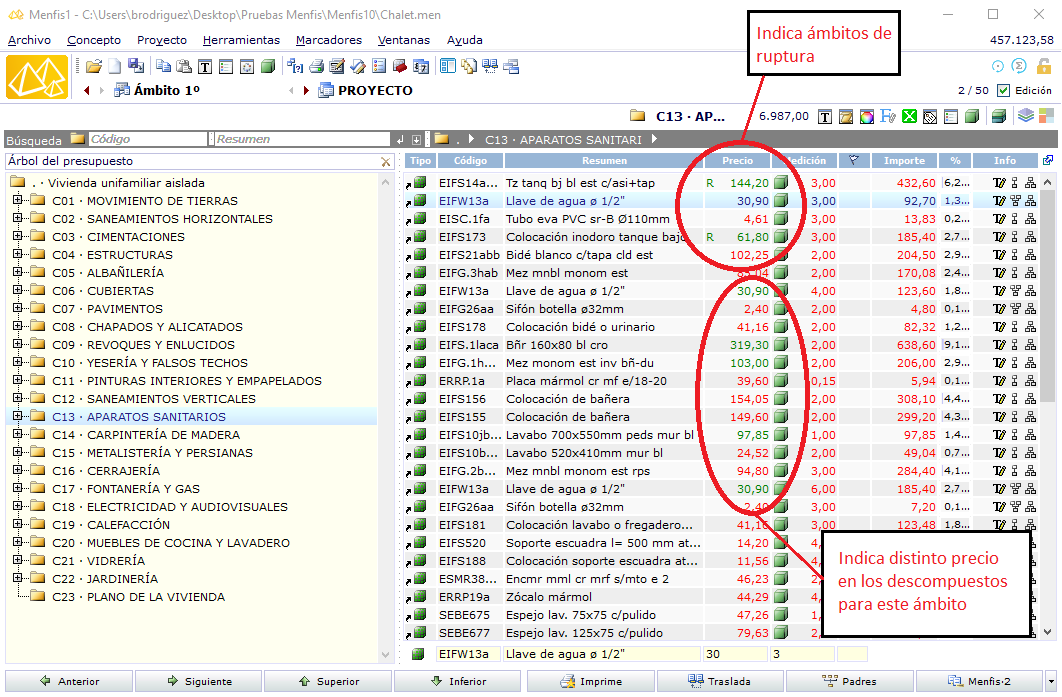Click the blue stacked layers icon
1062x697 pixels.
click(x=1025, y=116)
